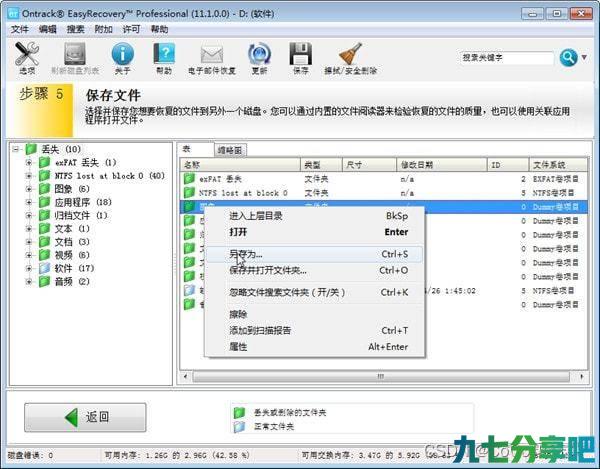Screen dimensions: 600x469
Task: Collapse the 丢失 (10) root node
Action: (x=15, y=149)
